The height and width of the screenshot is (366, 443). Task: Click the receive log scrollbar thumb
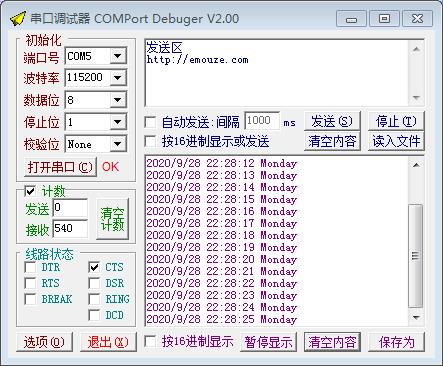tap(416, 256)
